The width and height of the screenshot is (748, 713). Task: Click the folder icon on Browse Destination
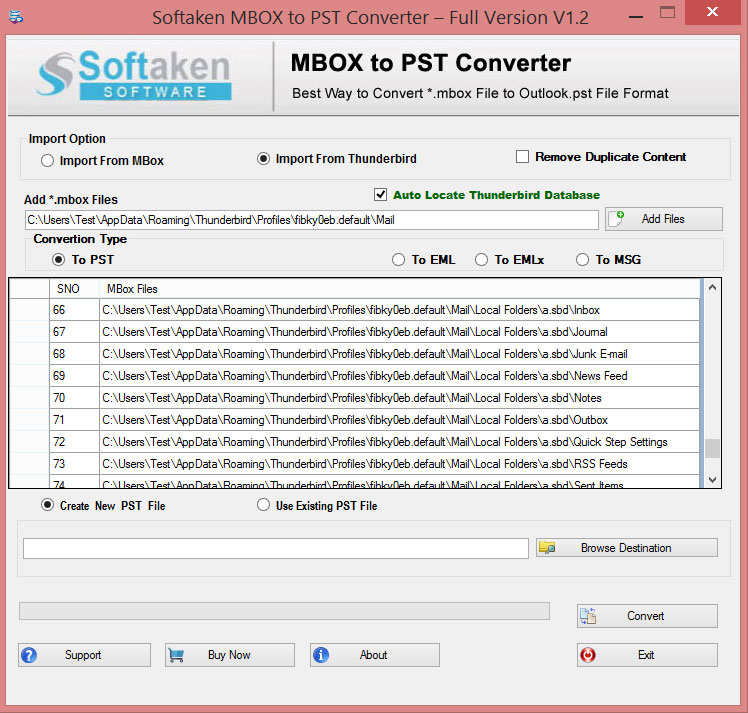[547, 548]
